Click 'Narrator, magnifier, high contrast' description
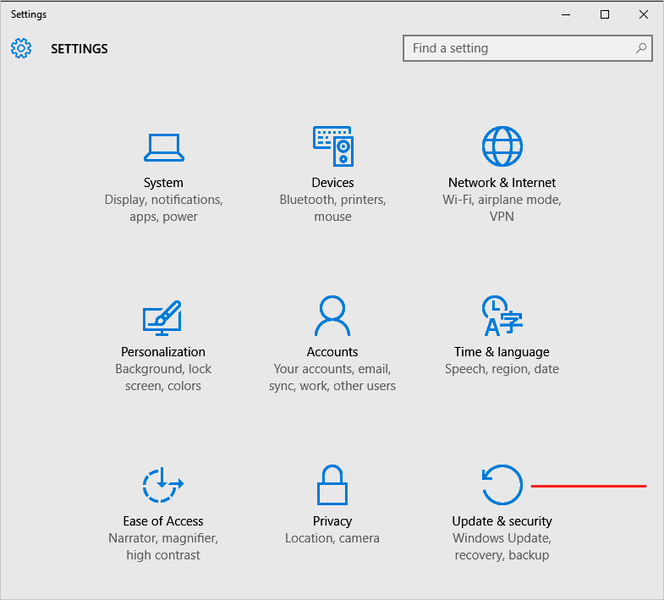Image resolution: width=664 pixels, height=600 pixels. click(163, 547)
